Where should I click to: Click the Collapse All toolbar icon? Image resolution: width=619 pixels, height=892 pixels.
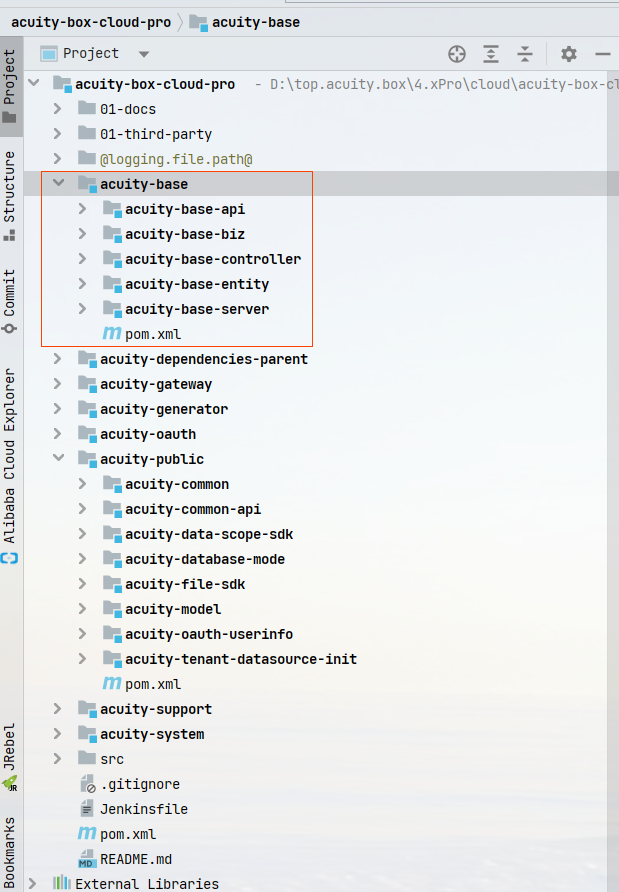[x=525, y=54]
